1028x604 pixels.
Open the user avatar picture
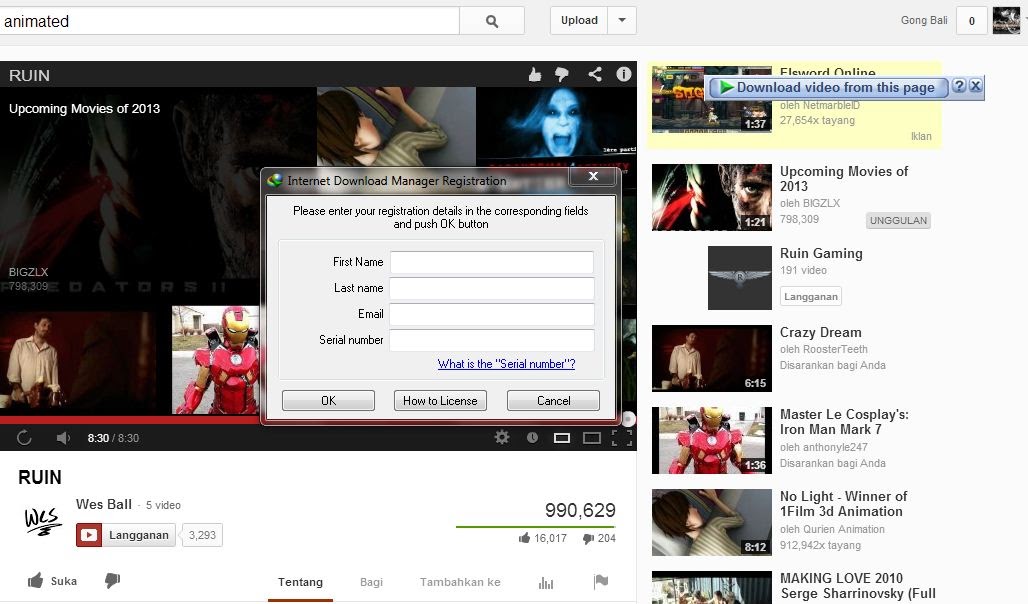[1006, 20]
